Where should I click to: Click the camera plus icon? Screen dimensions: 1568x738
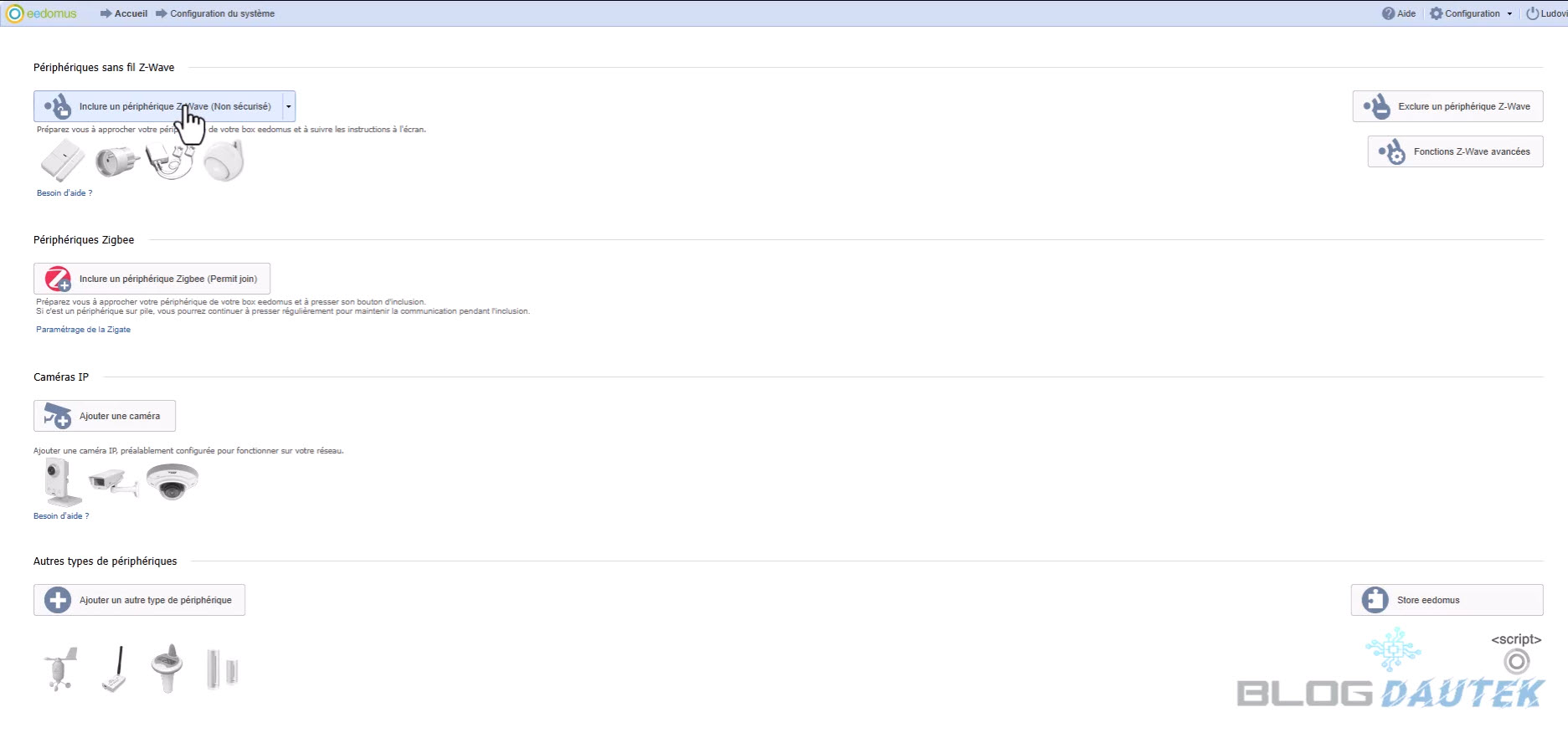point(58,416)
